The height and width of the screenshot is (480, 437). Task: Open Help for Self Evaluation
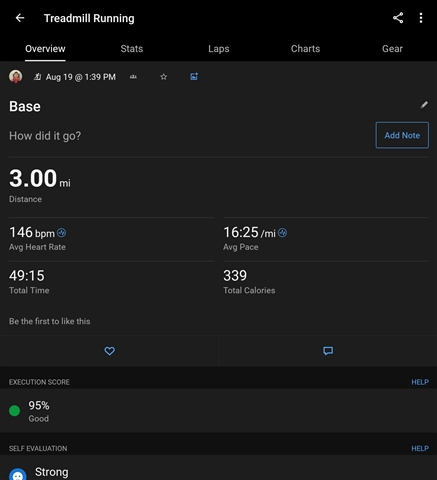pyautogui.click(x=420, y=448)
